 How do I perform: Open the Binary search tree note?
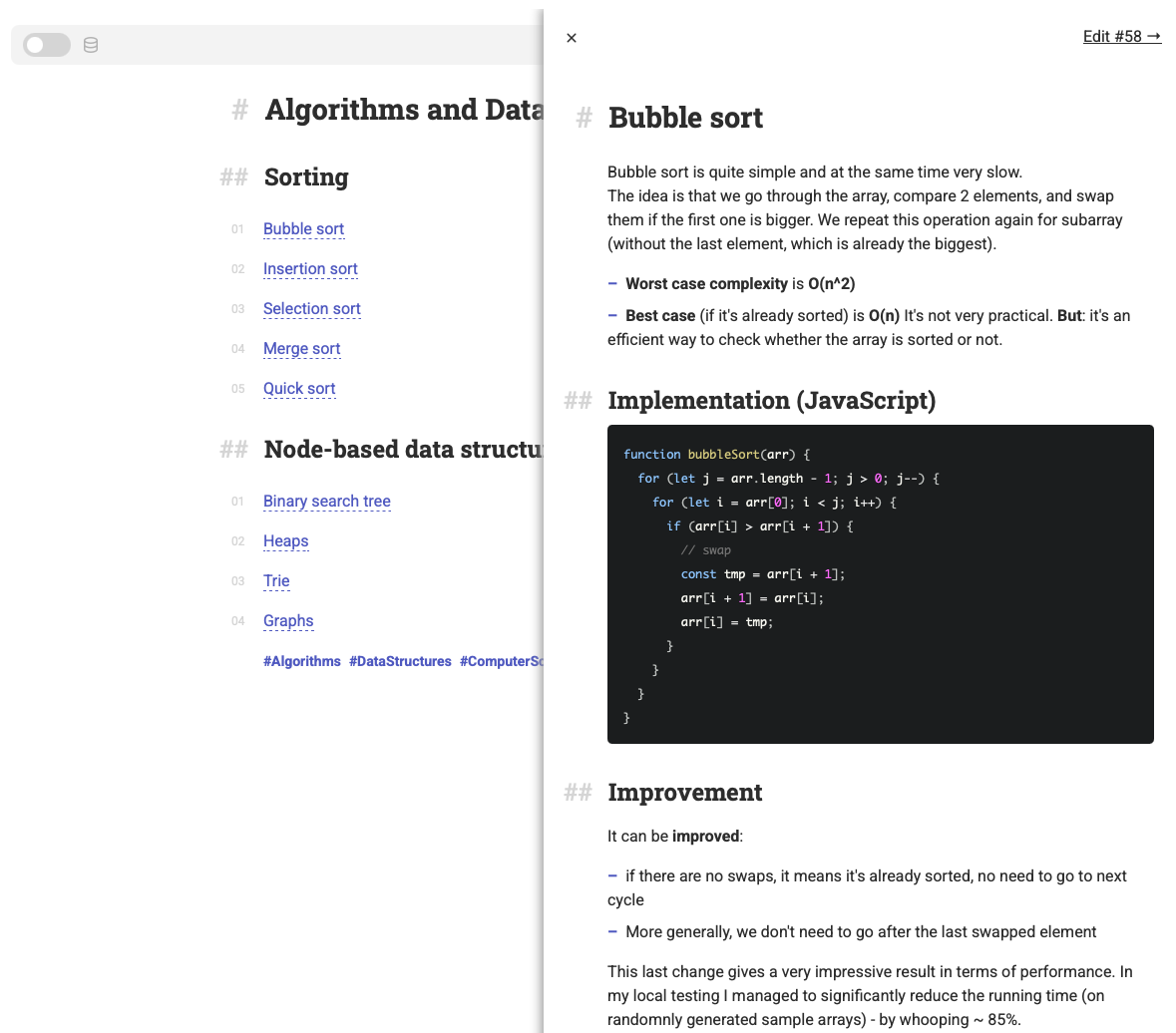pyautogui.click(x=326, y=502)
